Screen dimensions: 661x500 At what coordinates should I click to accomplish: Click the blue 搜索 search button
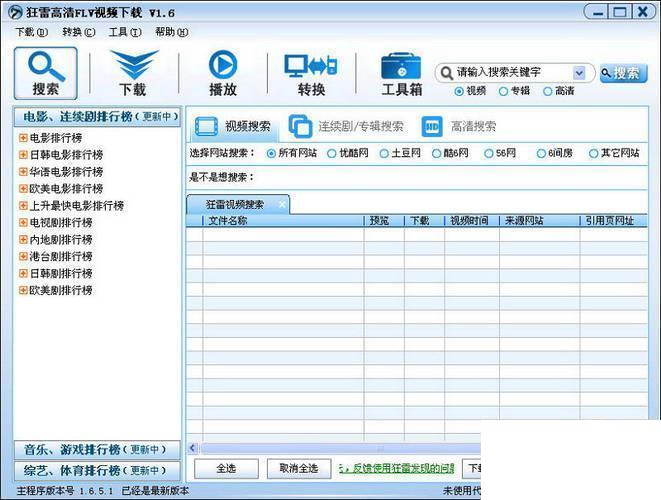(x=623, y=73)
